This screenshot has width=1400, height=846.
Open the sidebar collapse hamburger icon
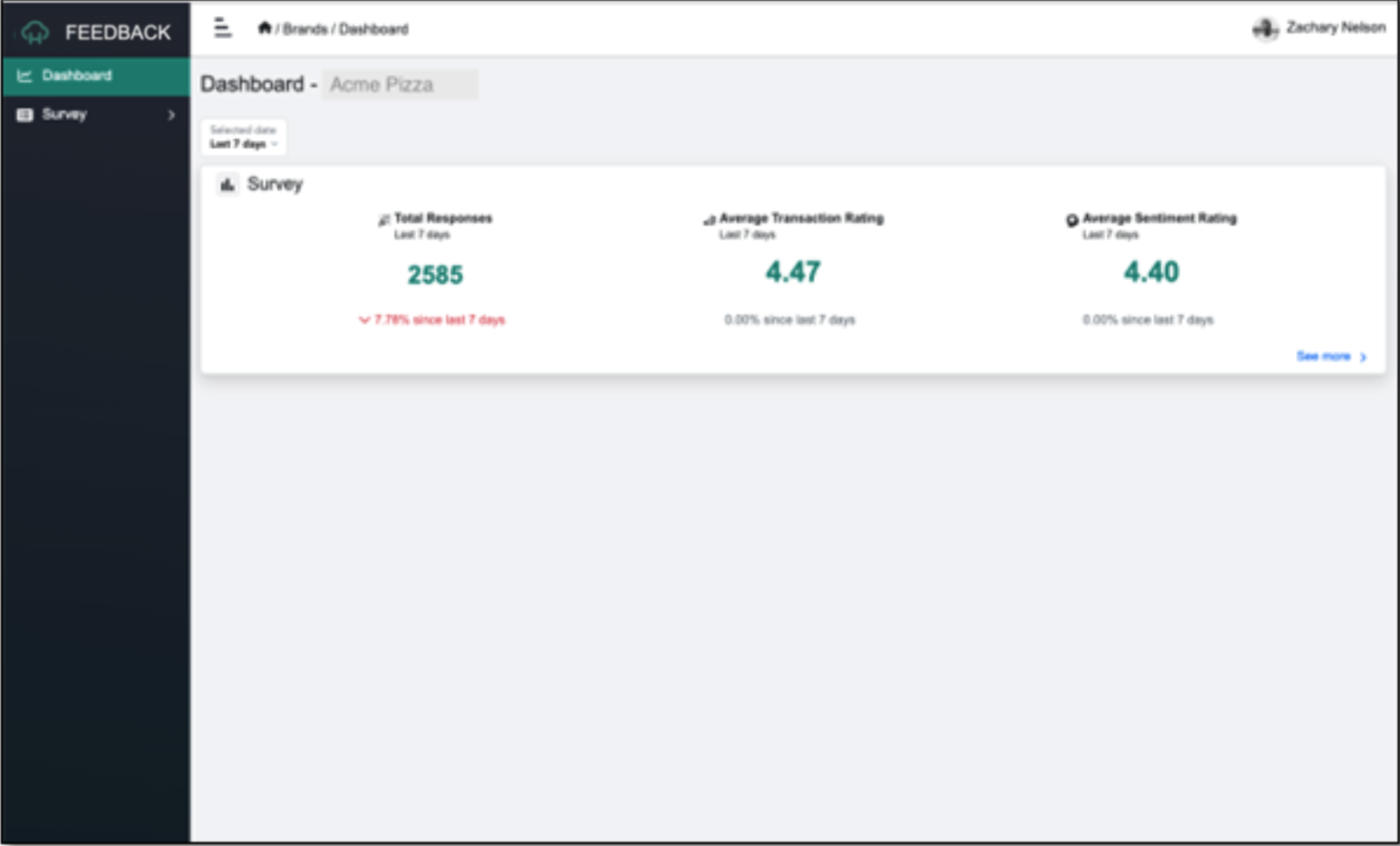(223, 27)
